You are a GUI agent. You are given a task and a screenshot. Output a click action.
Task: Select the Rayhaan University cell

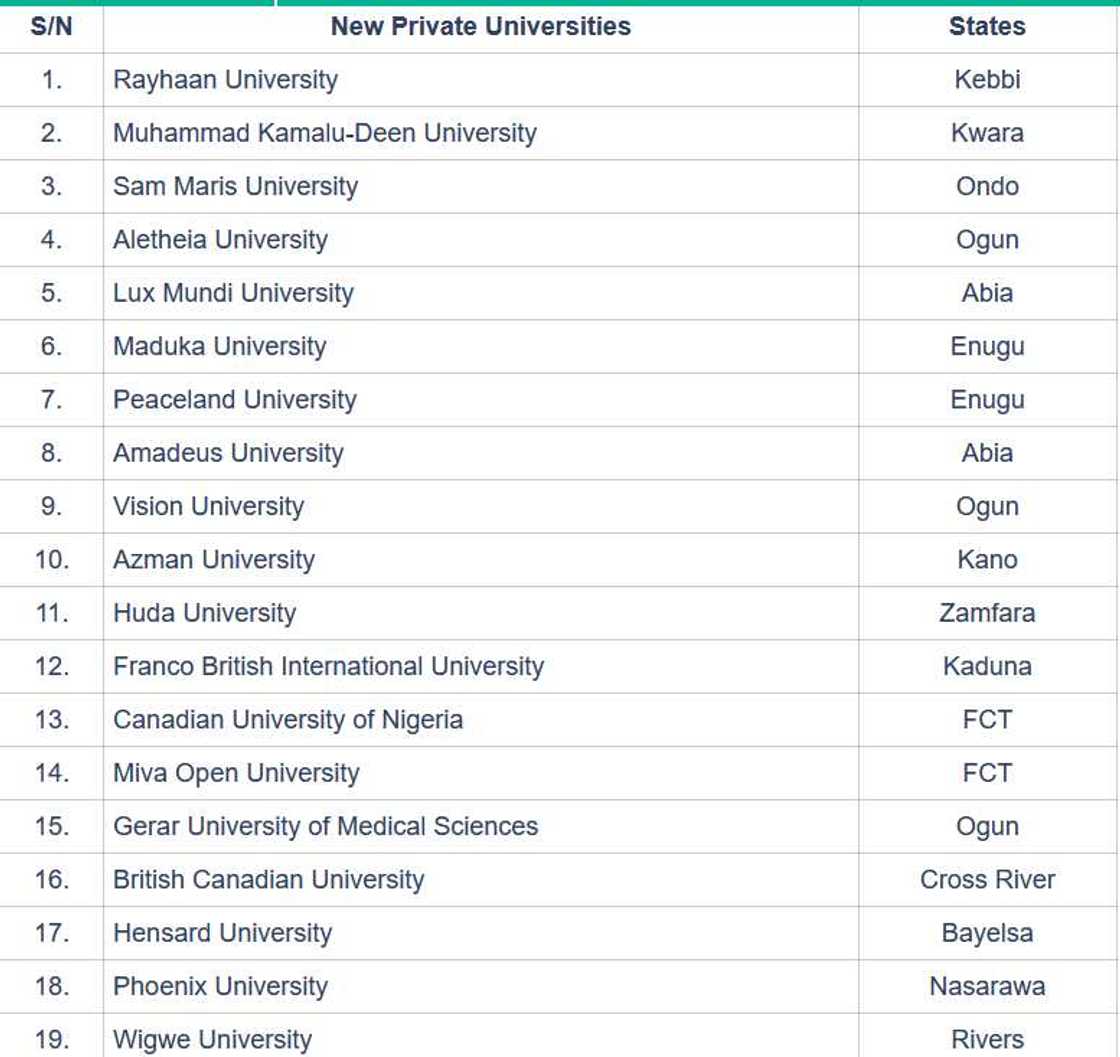[225, 80]
